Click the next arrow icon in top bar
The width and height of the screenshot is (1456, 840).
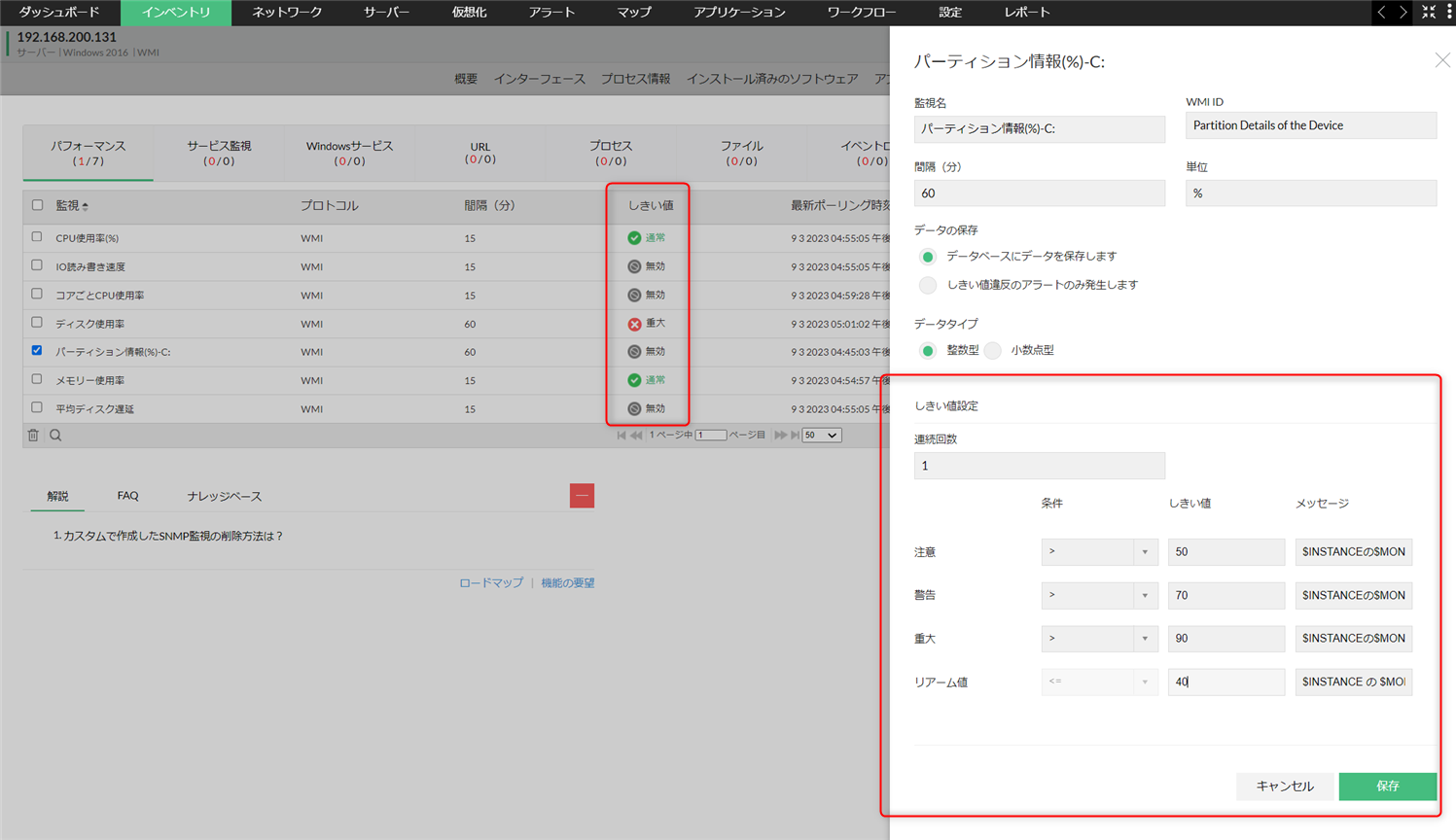pos(1403,12)
